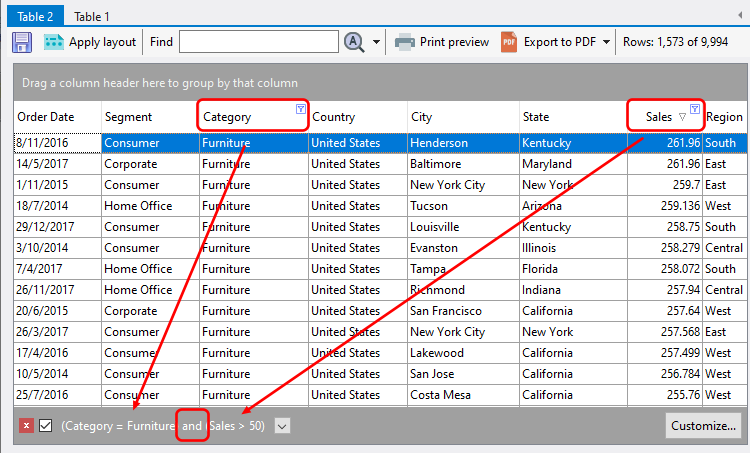The image size is (750, 453).
Task: Click the Apply layout icon
Action: (53, 42)
